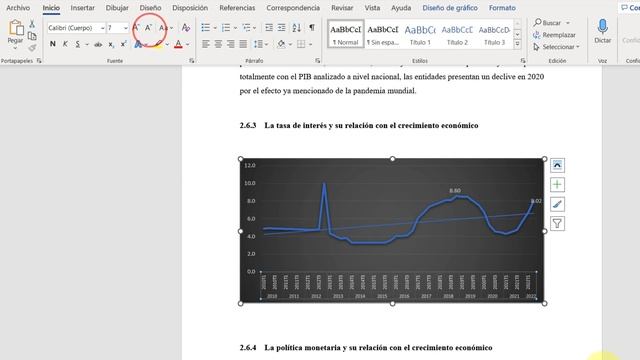The height and width of the screenshot is (360, 640).
Task: Align text right
Action: (x=231, y=44)
